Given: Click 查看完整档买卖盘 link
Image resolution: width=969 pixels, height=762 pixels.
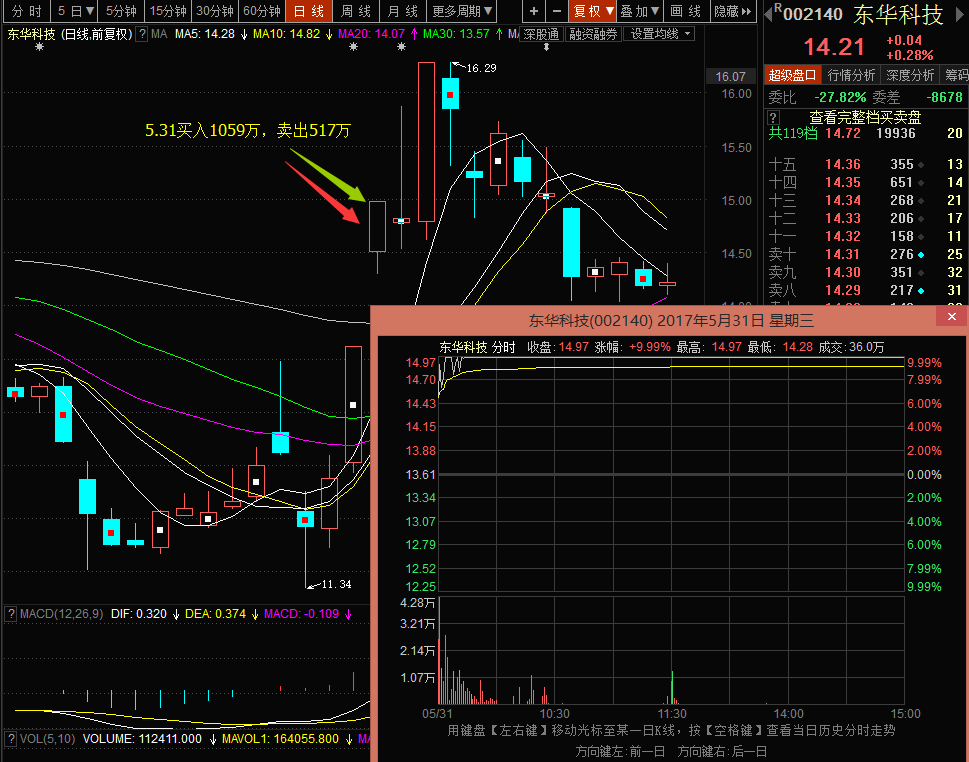Looking at the screenshot, I should 865,117.
